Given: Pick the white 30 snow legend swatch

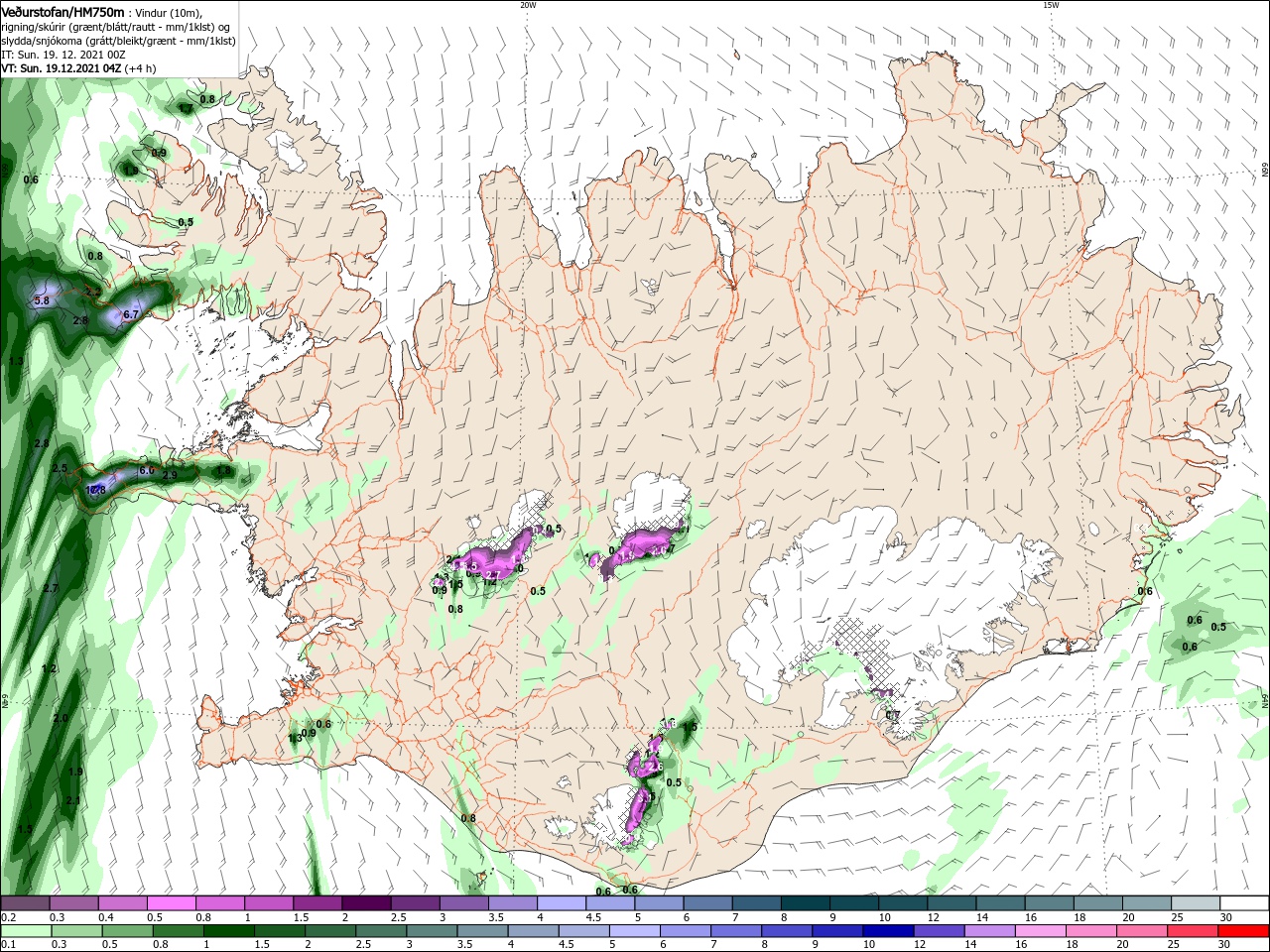Looking at the screenshot, I should (1245, 903).
